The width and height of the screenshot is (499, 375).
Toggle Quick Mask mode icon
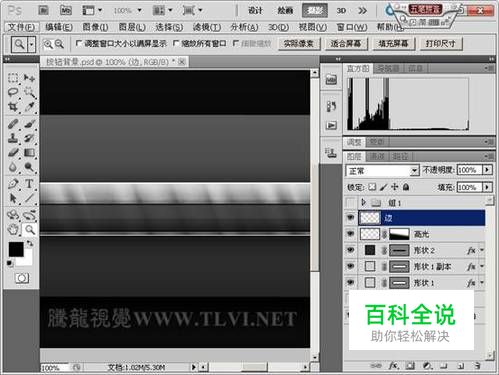pos(22,278)
